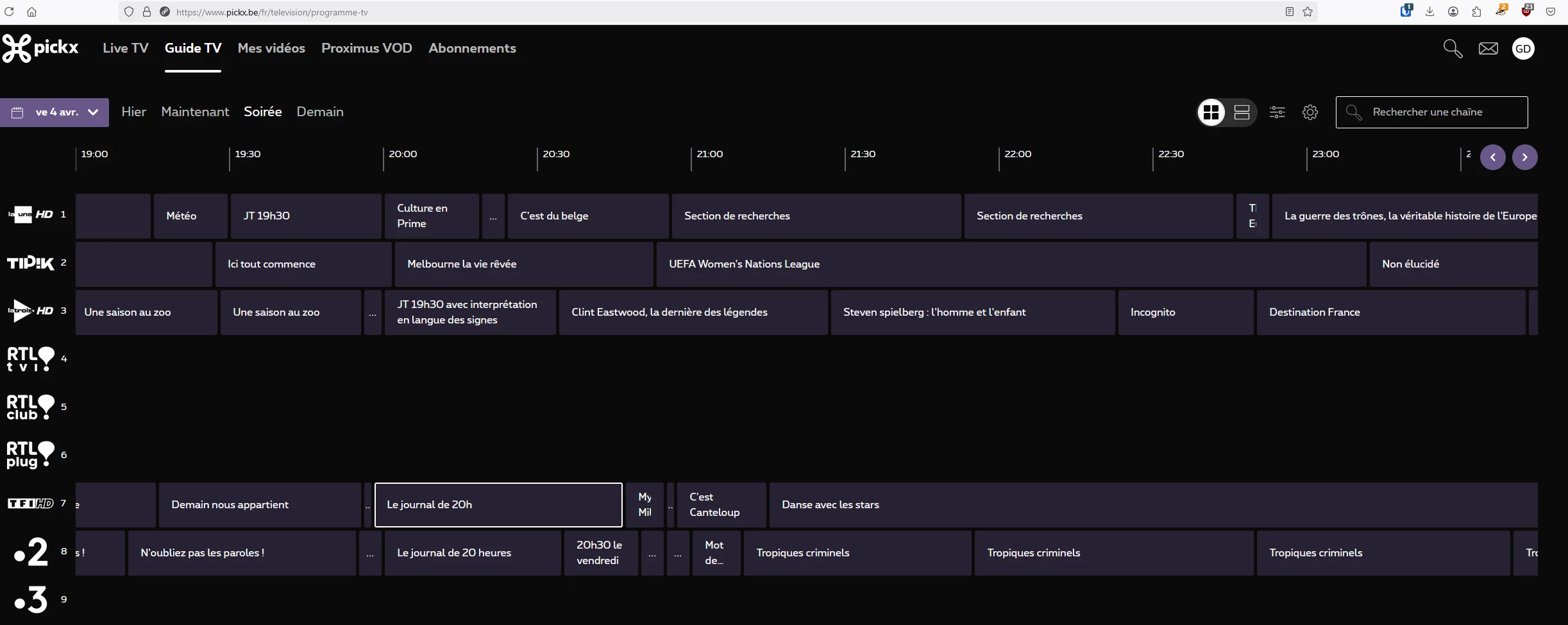This screenshot has height=625, width=1568.
Task: Click the browser address bar URL
Action: (x=272, y=12)
